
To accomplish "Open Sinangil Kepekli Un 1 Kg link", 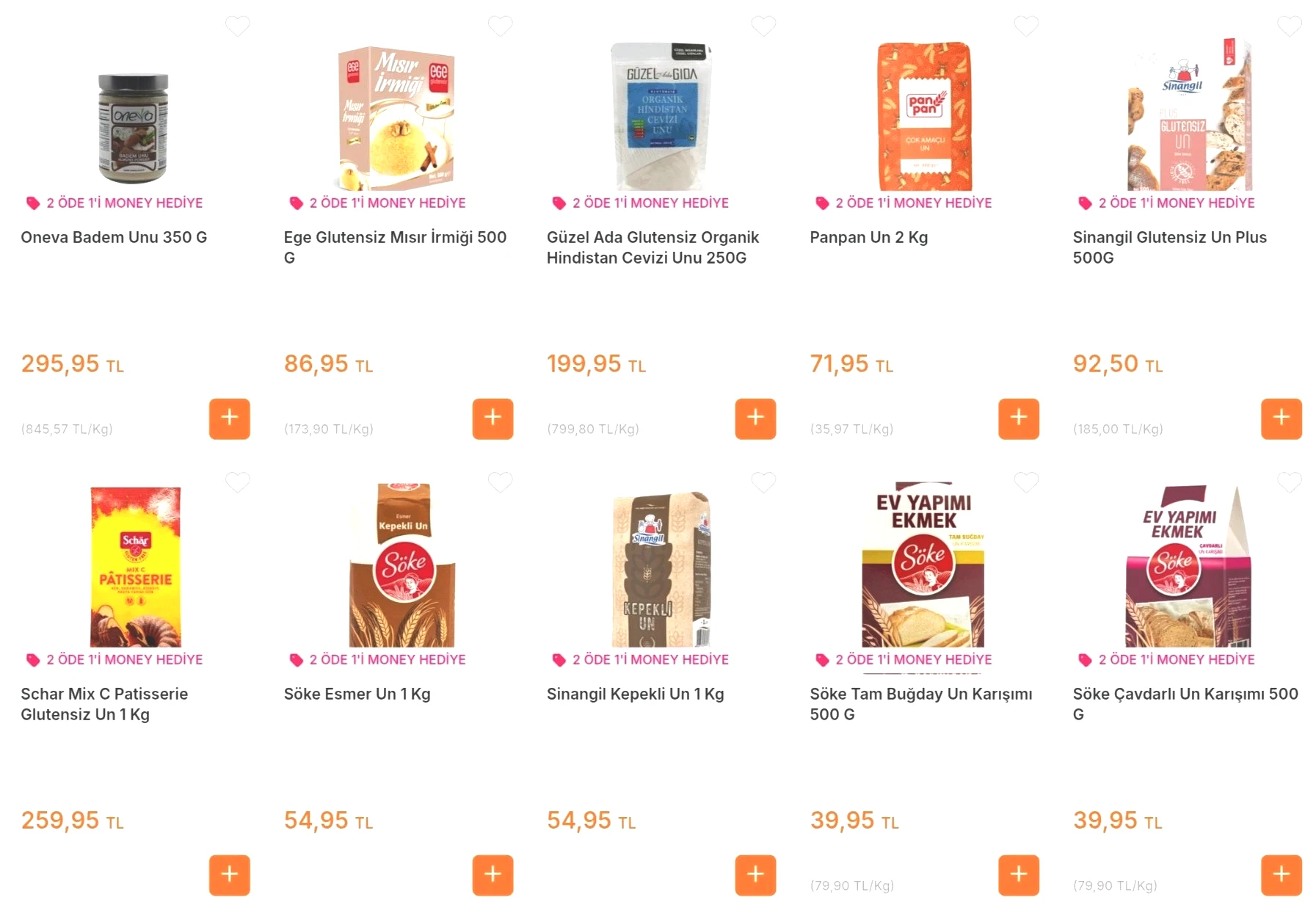I will pyautogui.click(x=635, y=694).
